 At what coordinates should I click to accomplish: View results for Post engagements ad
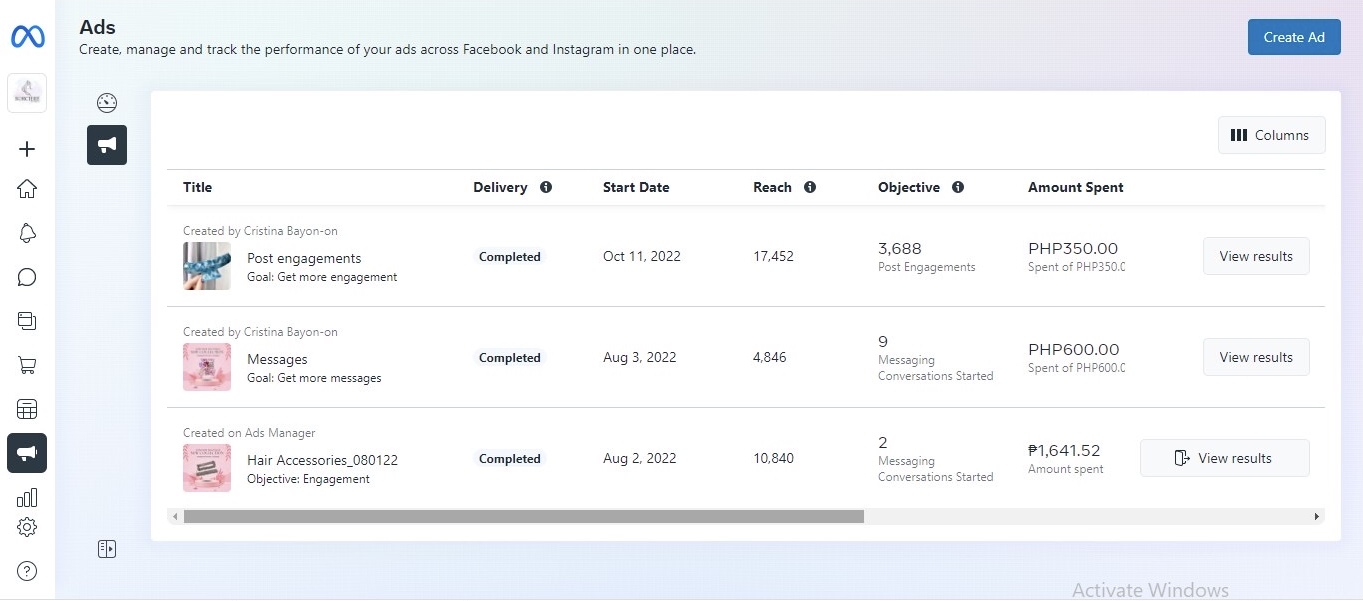tap(1255, 256)
